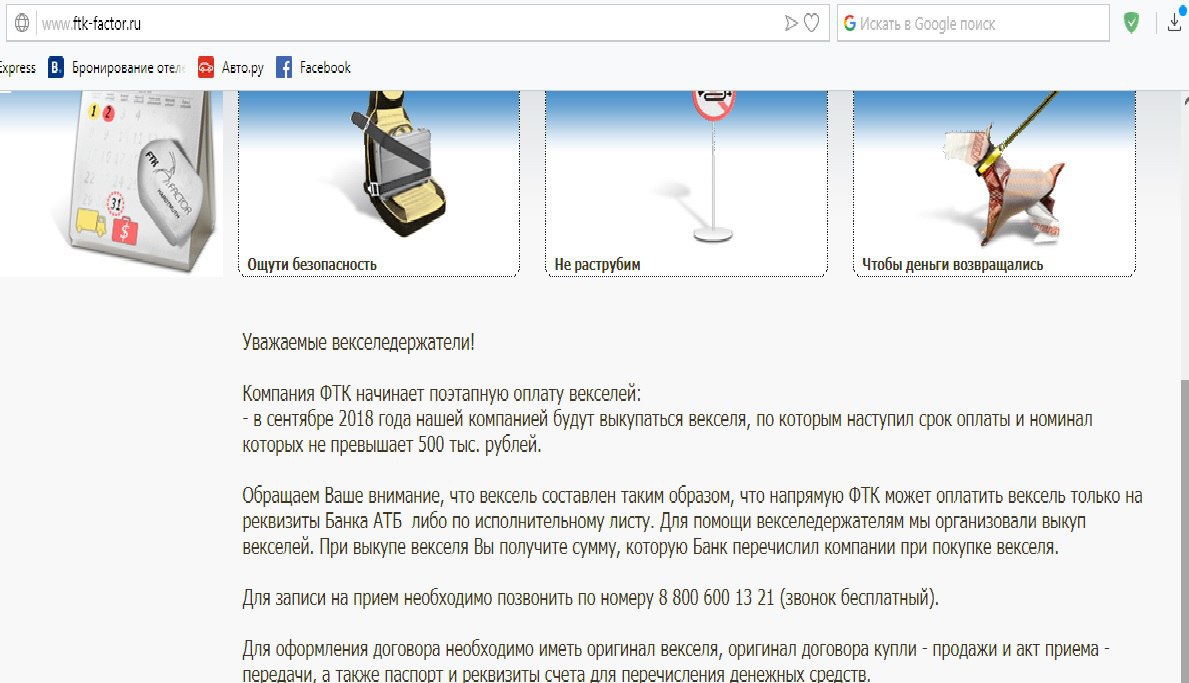Viewport: 1189px width, 683px height.
Task: Open the downloads arrow icon
Action: (x=1175, y=23)
